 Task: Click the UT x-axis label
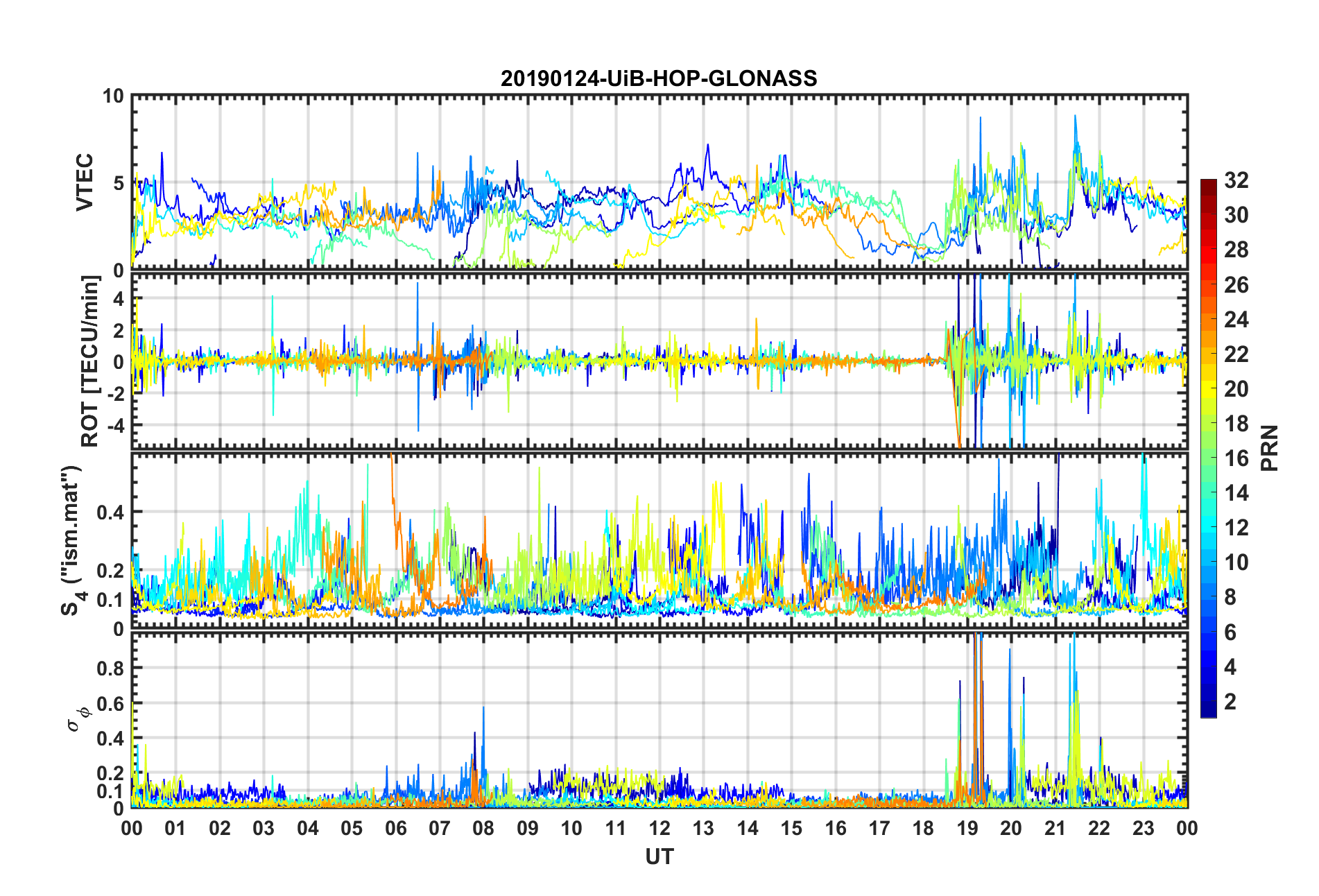(659, 857)
